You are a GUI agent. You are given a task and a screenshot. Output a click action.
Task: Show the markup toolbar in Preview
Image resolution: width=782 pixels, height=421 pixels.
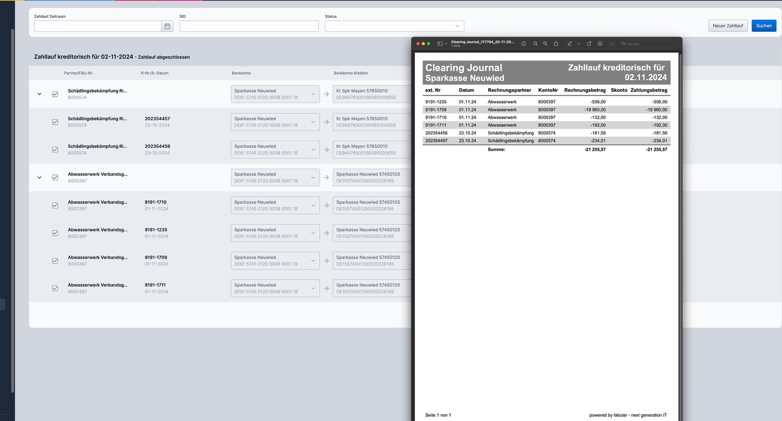[x=600, y=44]
